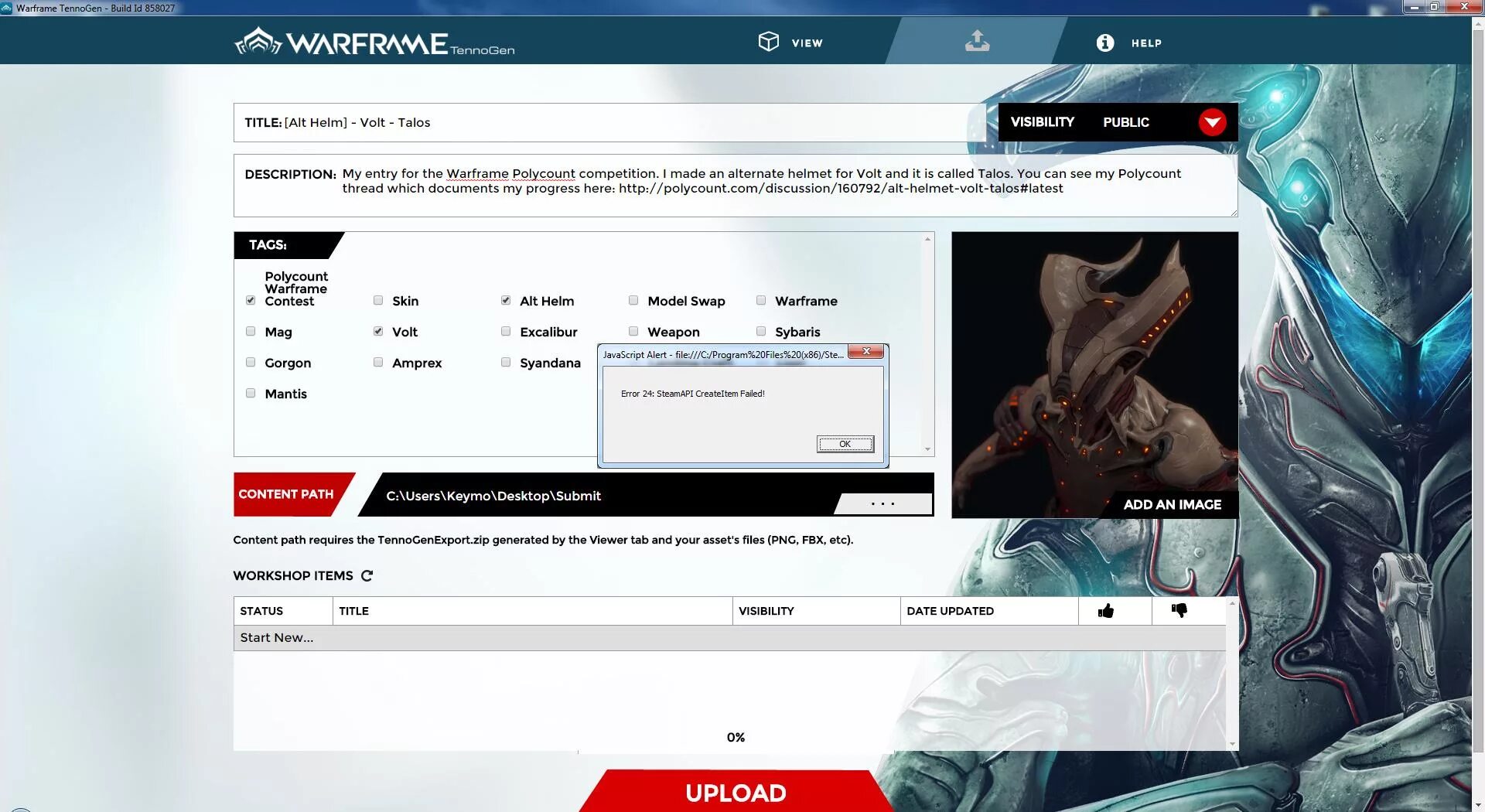1485x812 pixels.
Task: Minimize the TennoGen window
Action: pyautogui.click(x=1414, y=7)
